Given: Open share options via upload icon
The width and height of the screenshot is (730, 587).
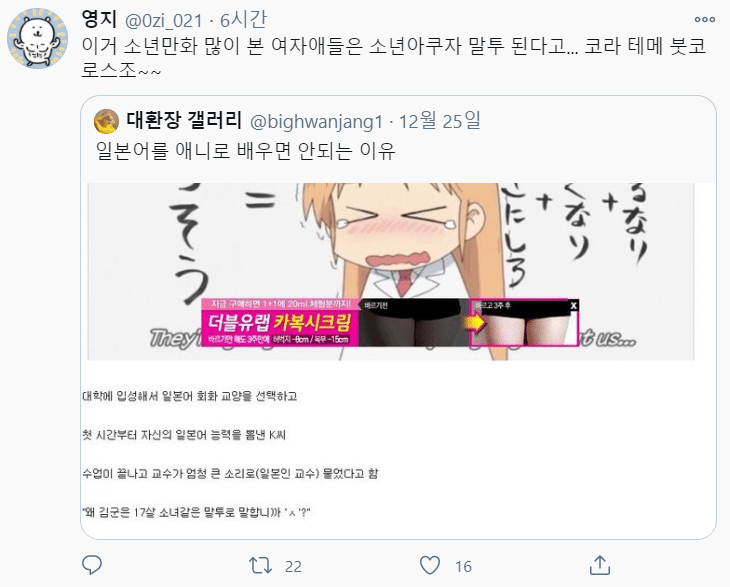Looking at the screenshot, I should pyautogui.click(x=600, y=565).
